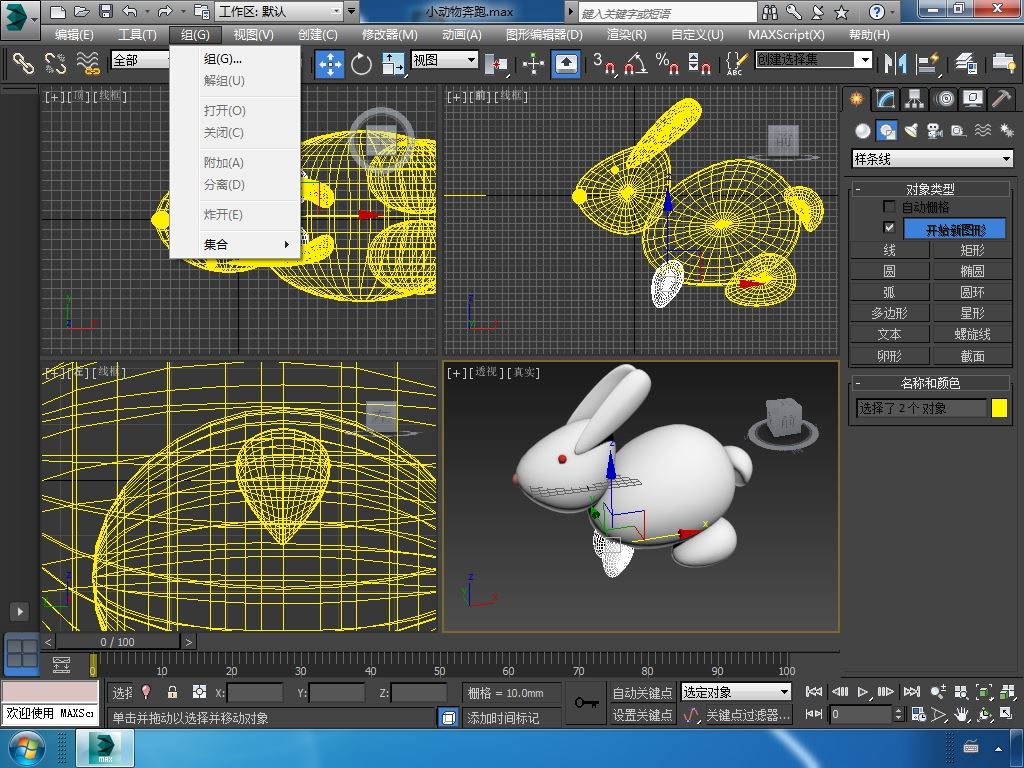Play the animation
Viewport: 1024px width, 768px height.
pos(863,692)
